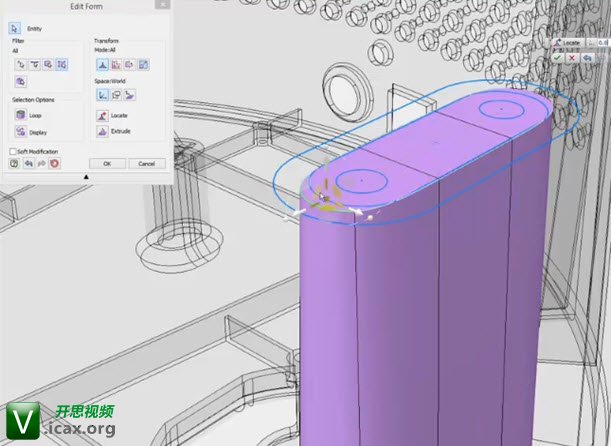Select fourth Transform mode icon

[x=143, y=65]
